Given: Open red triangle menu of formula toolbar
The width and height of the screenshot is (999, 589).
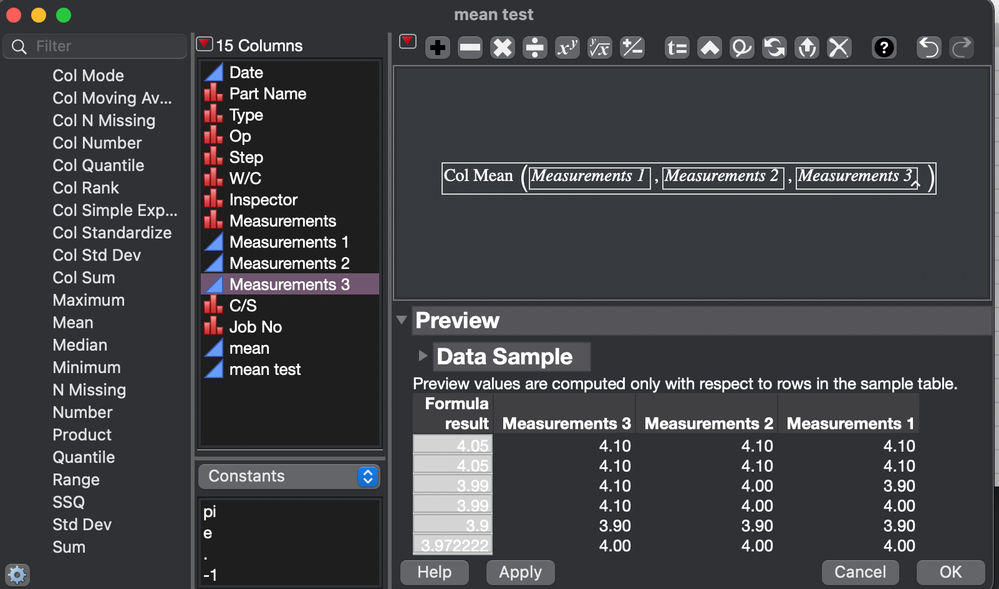Looking at the screenshot, I should click(408, 41).
